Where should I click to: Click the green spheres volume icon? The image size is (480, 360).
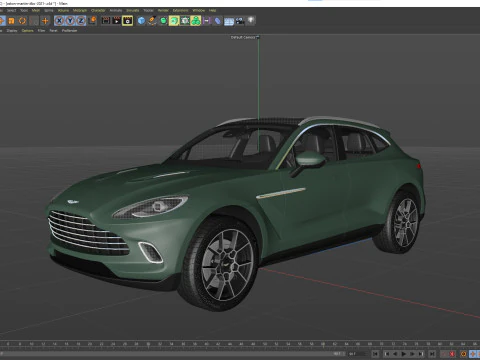click(x=196, y=21)
